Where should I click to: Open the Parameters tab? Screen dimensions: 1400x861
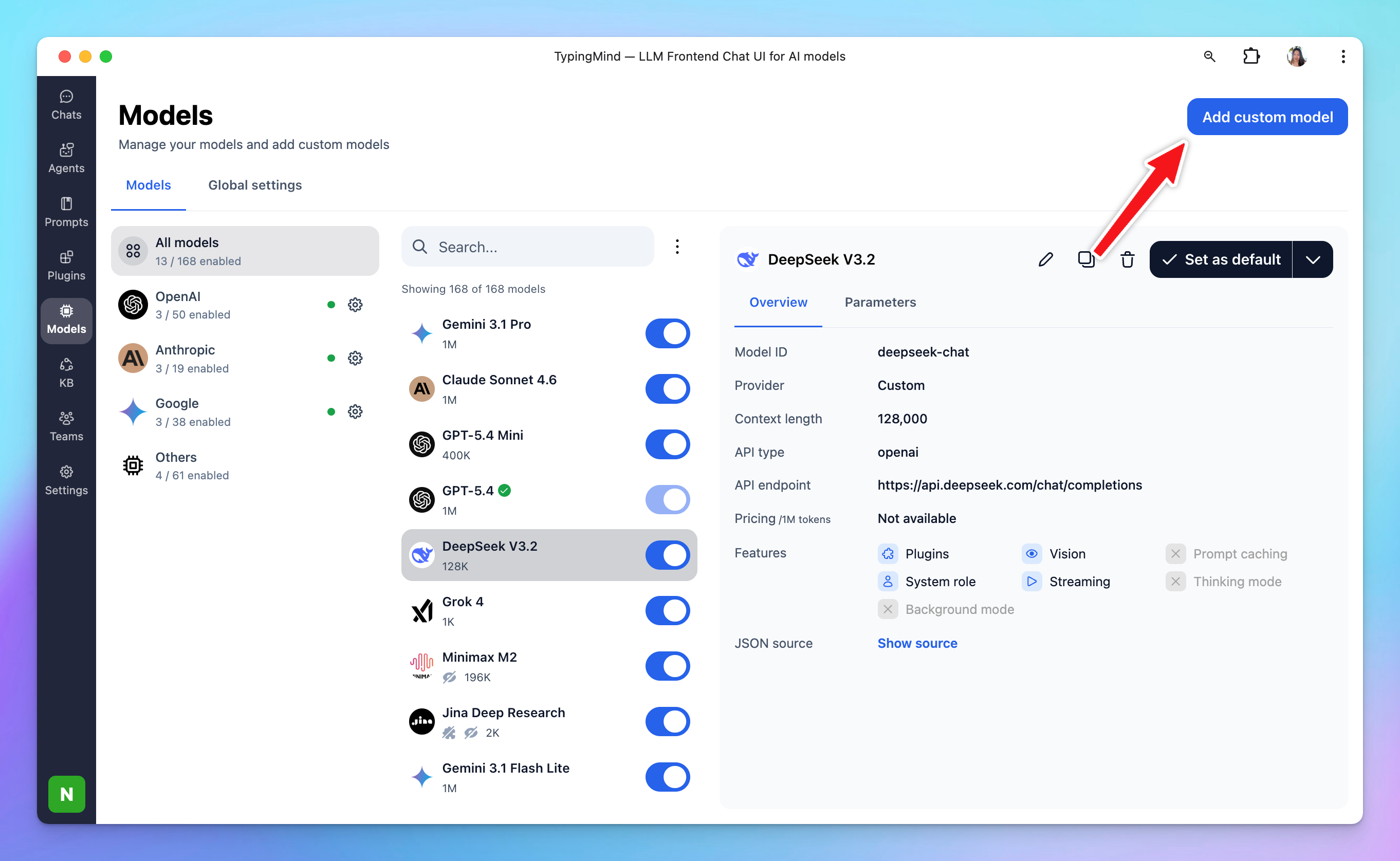(x=879, y=303)
